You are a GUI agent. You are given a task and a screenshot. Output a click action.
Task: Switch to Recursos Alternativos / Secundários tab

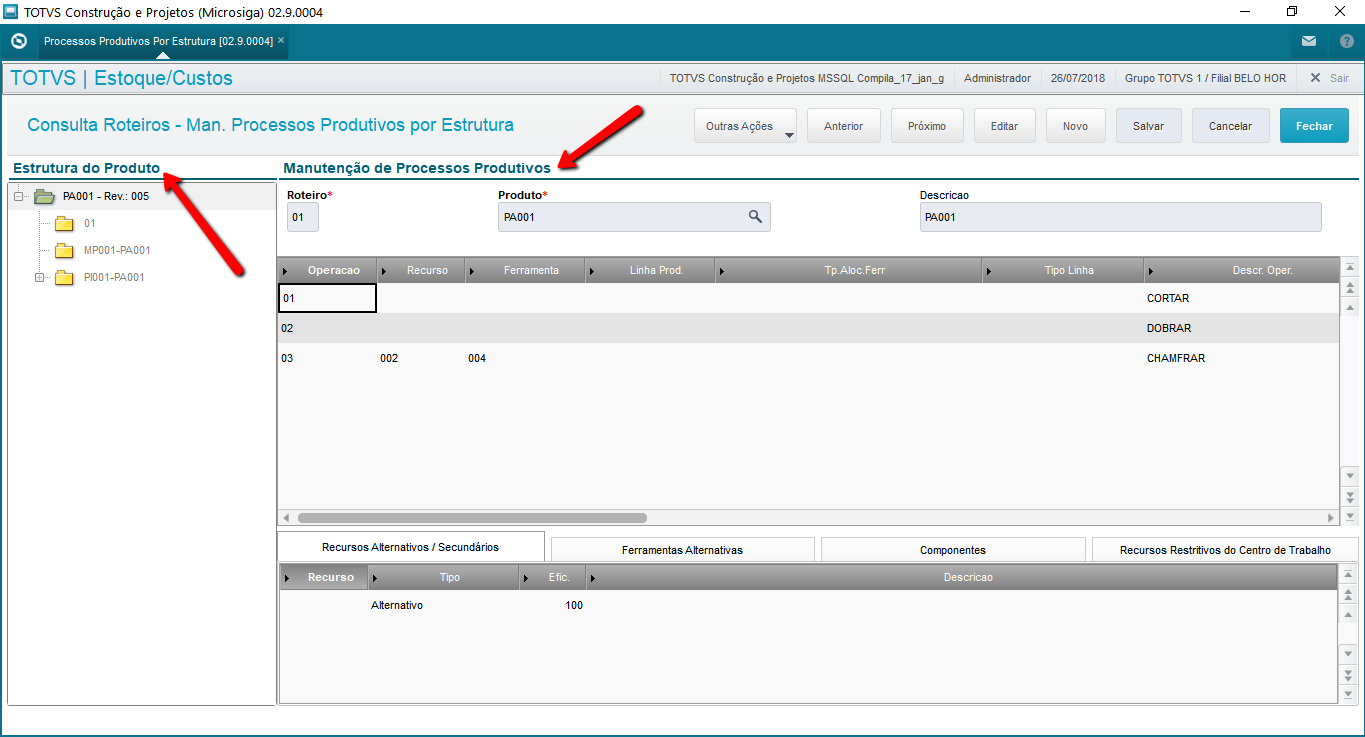pos(411,547)
